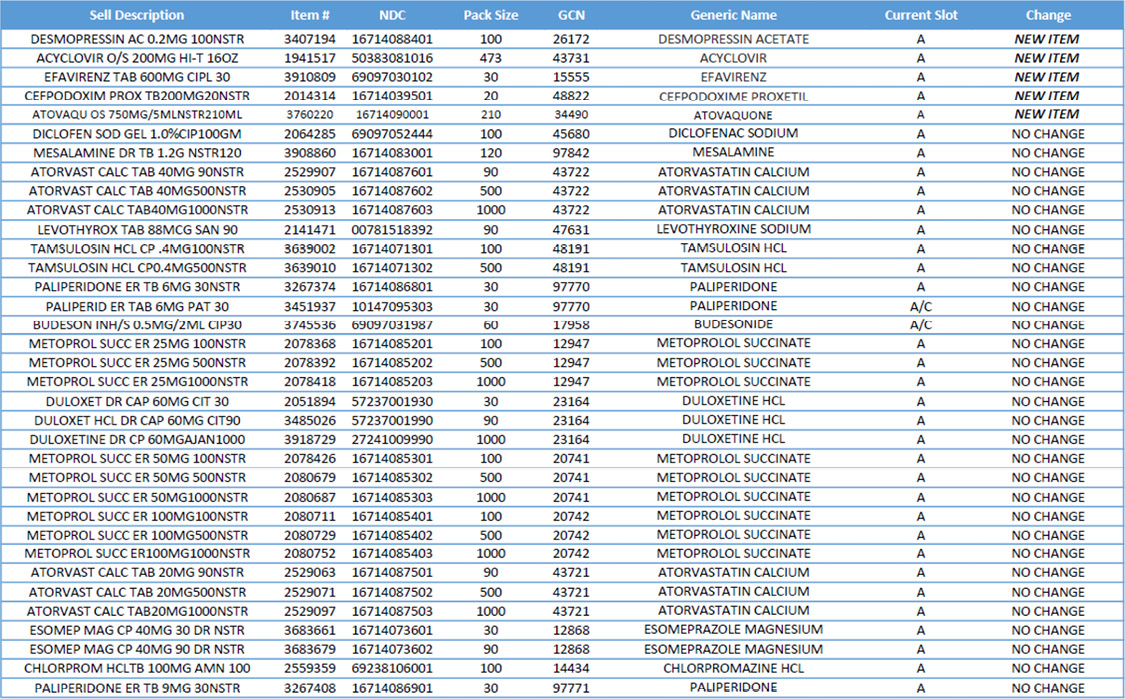Select item number 2080687
Screen dimensions: 1125x699
pyautogui.click(x=310, y=497)
